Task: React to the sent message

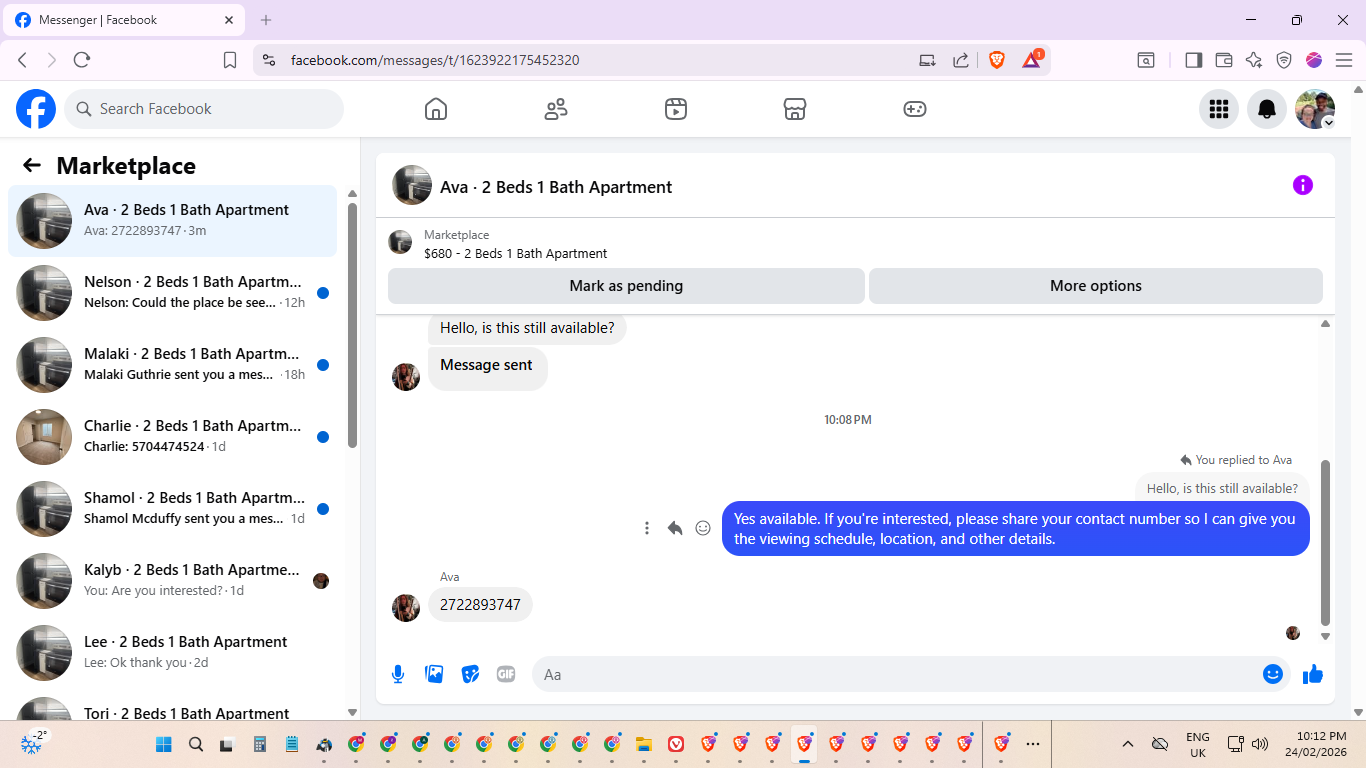Action: (x=703, y=528)
